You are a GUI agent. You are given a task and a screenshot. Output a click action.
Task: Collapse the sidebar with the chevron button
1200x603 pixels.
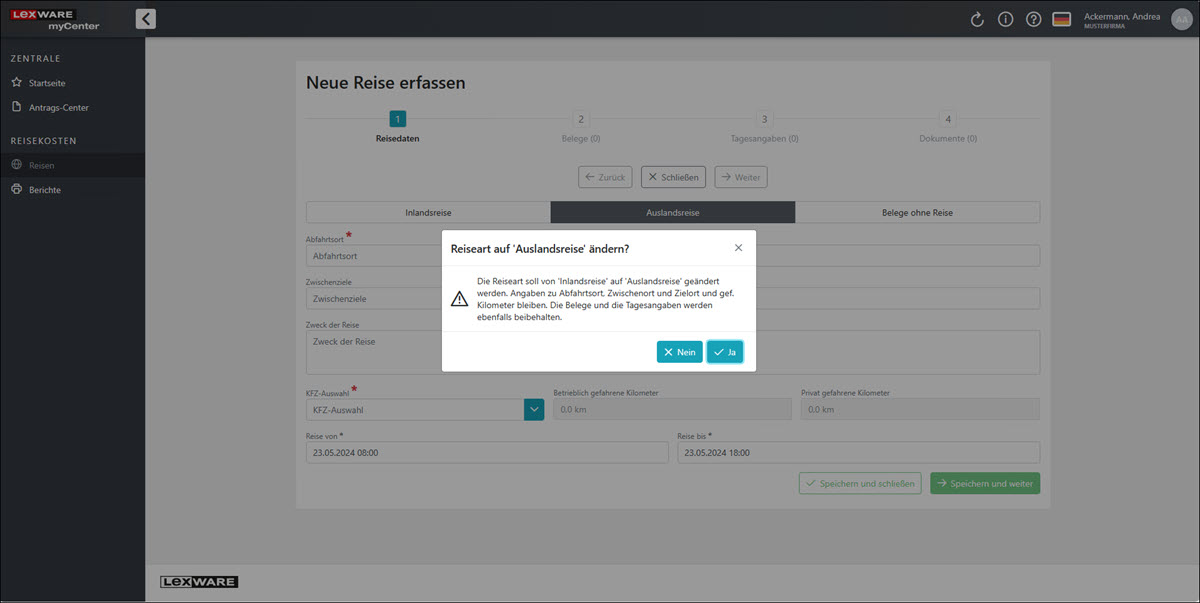point(145,18)
